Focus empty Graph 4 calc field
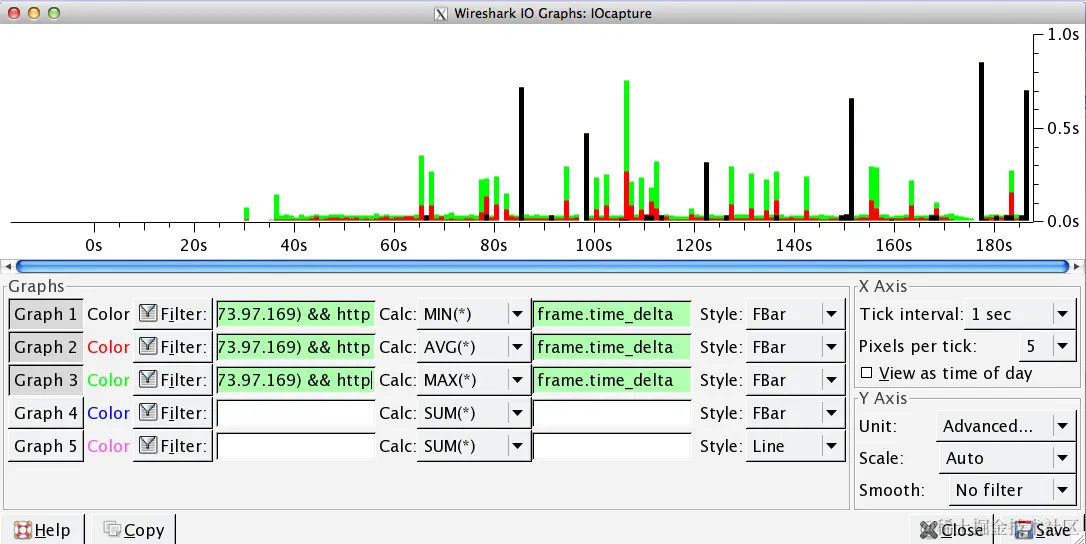The image size is (1086, 544). pos(612,413)
